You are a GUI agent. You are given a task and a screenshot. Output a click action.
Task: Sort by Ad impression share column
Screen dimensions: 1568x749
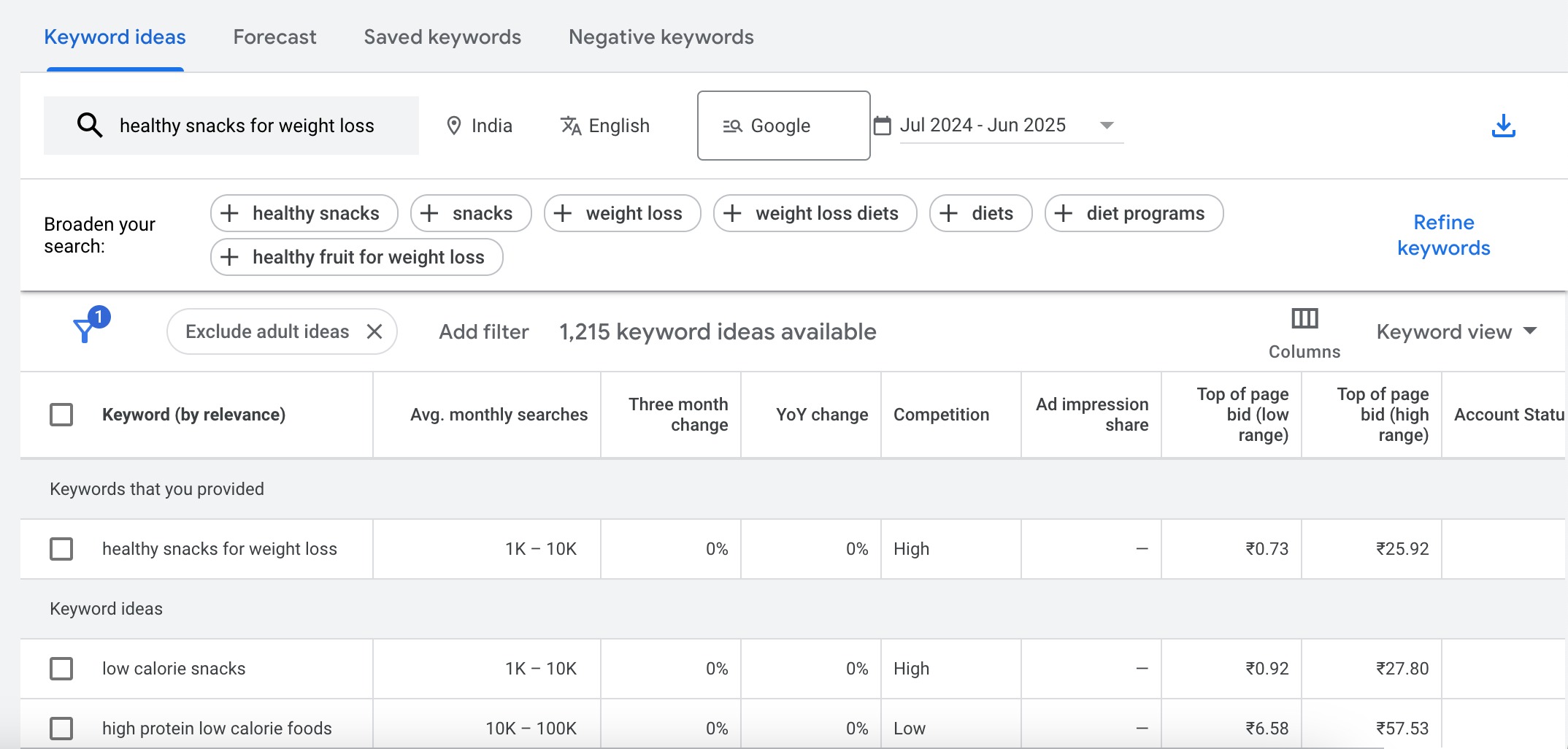coord(1091,415)
